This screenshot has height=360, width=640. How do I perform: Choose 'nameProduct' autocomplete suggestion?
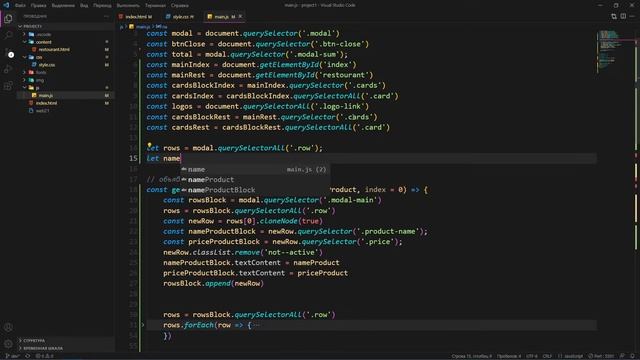[x=255, y=180]
